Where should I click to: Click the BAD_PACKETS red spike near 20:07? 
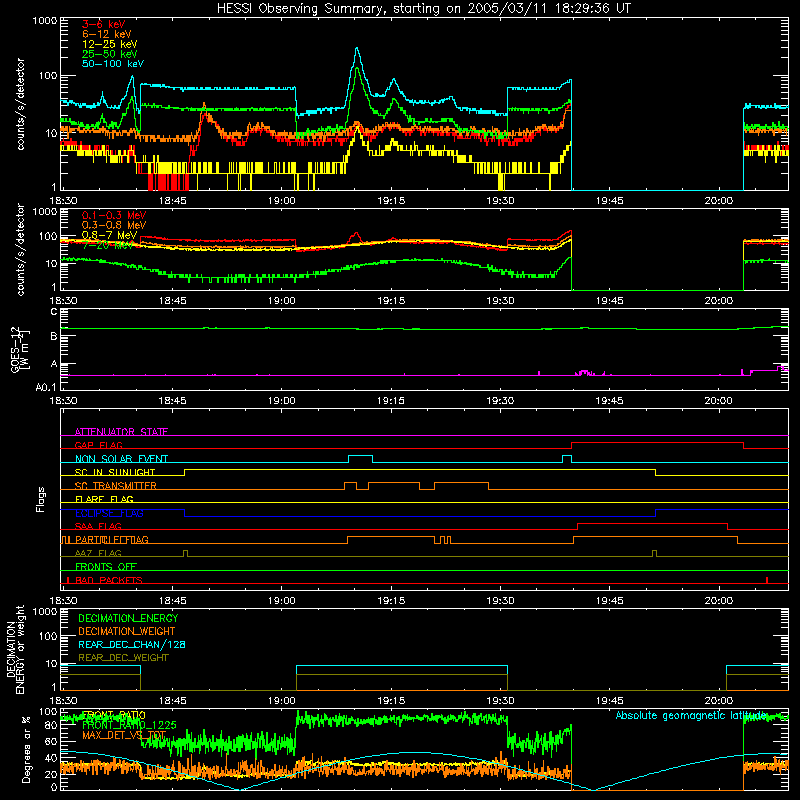pyautogui.click(x=767, y=580)
